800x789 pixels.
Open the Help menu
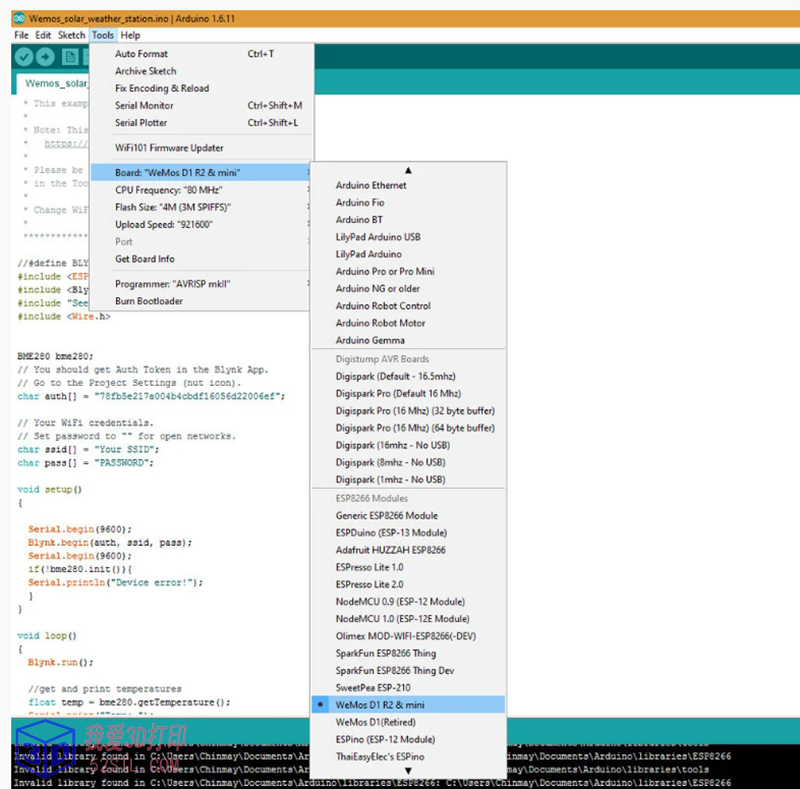130,35
